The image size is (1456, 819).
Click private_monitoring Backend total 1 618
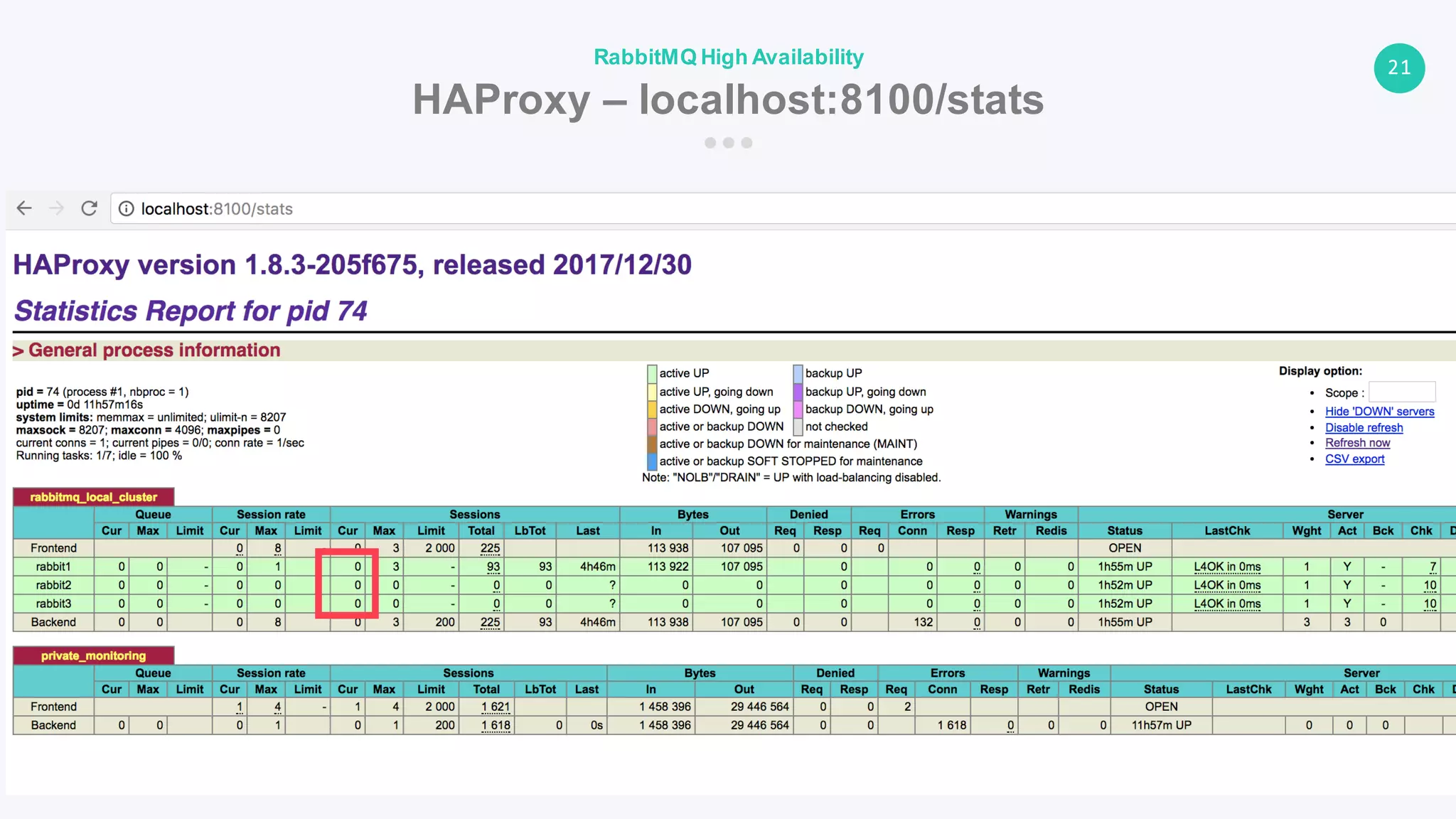click(x=496, y=725)
